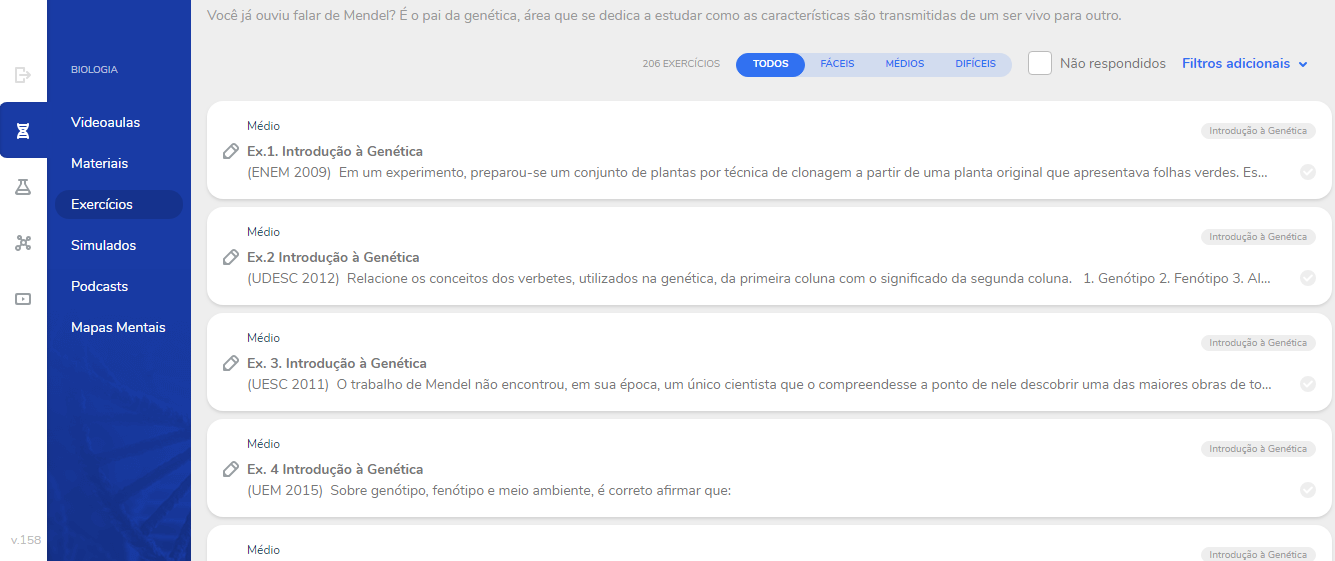
Task: Open the video player icon in rail
Action: point(23,299)
